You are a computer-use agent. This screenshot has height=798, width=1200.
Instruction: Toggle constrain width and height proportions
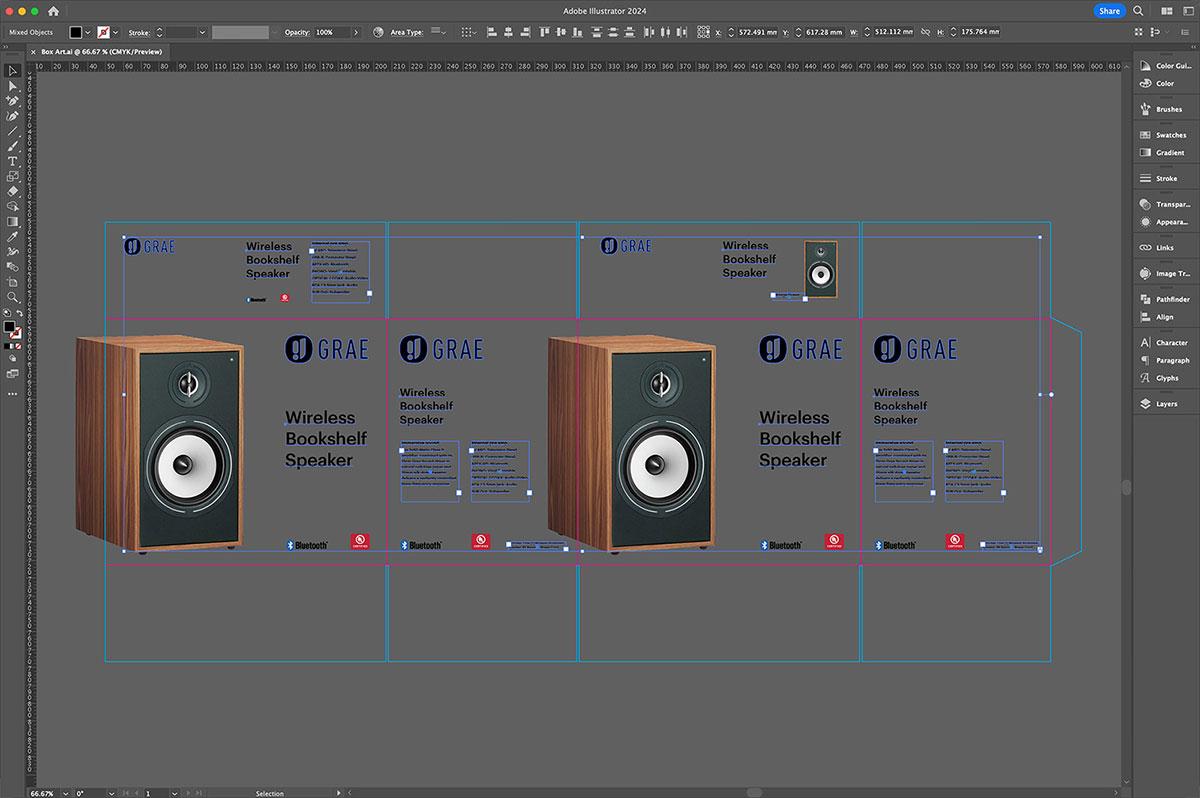pos(923,32)
